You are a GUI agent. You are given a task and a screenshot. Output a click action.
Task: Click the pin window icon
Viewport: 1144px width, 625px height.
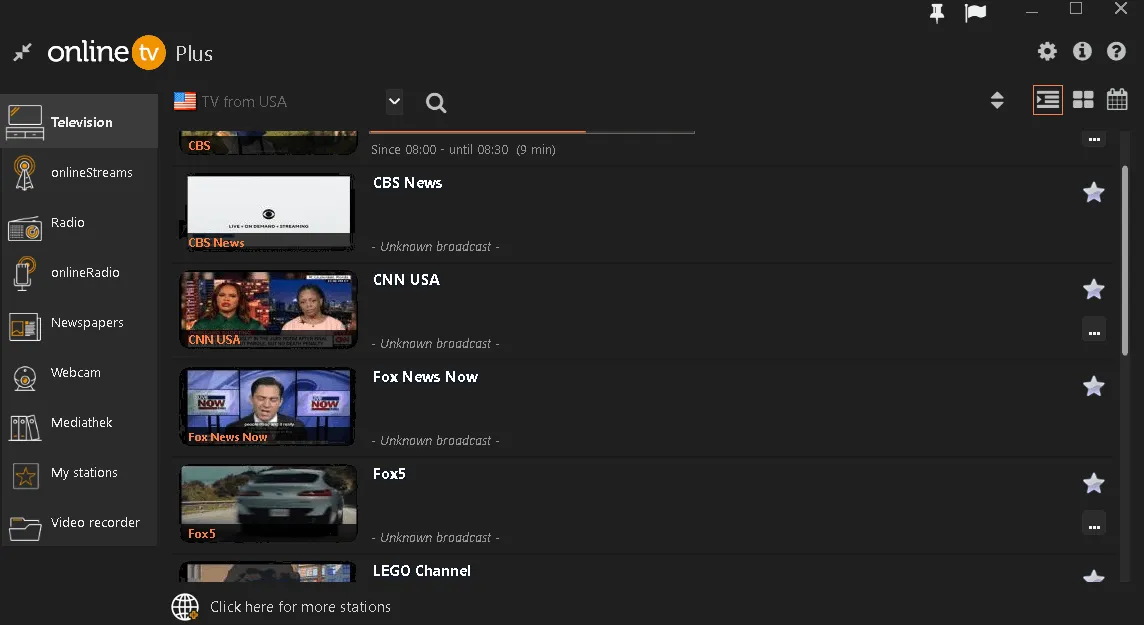click(x=937, y=13)
